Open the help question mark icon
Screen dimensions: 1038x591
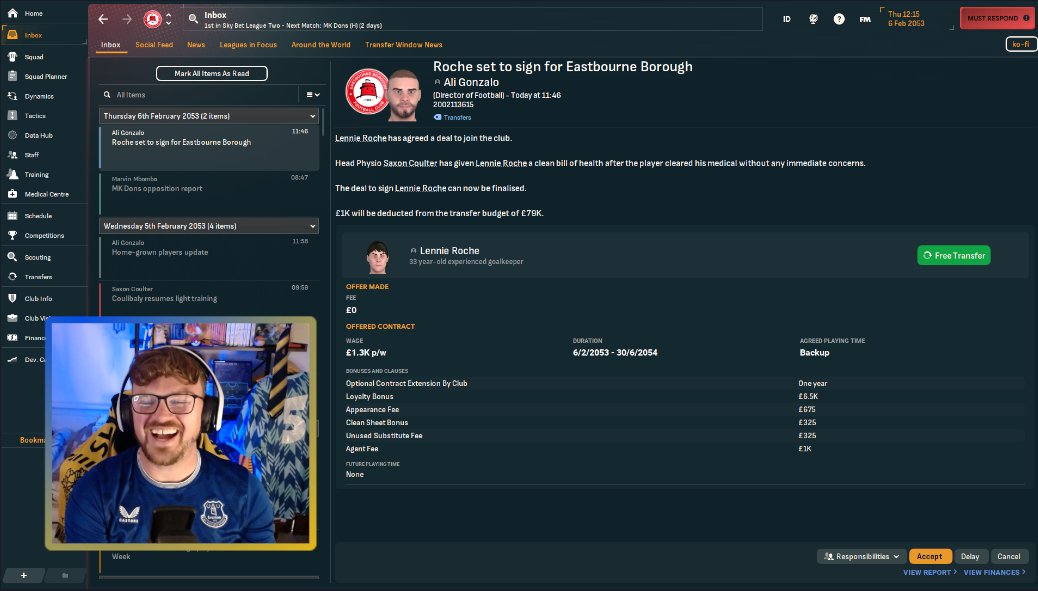[x=839, y=19]
